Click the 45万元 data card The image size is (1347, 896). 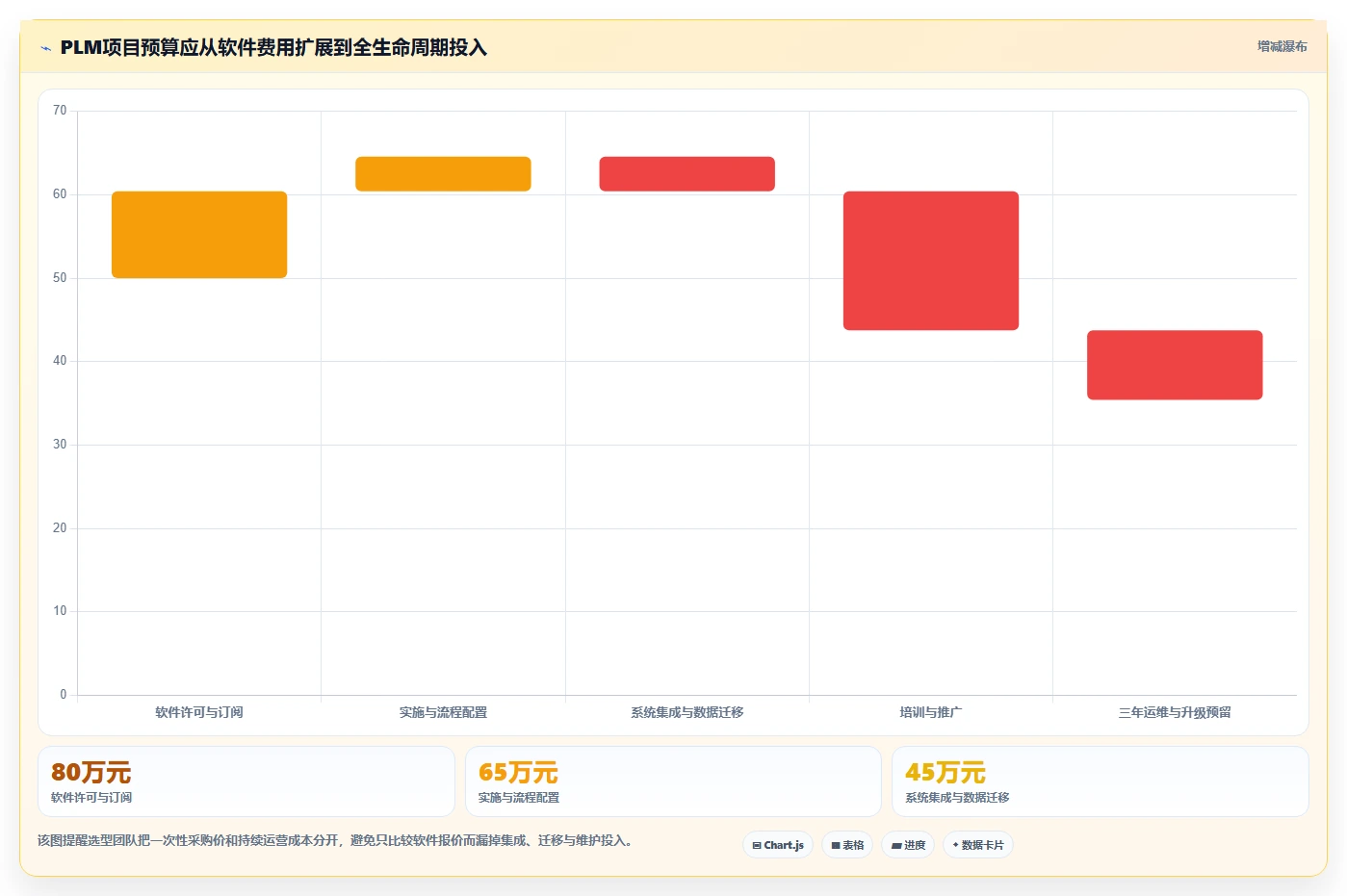(1101, 781)
